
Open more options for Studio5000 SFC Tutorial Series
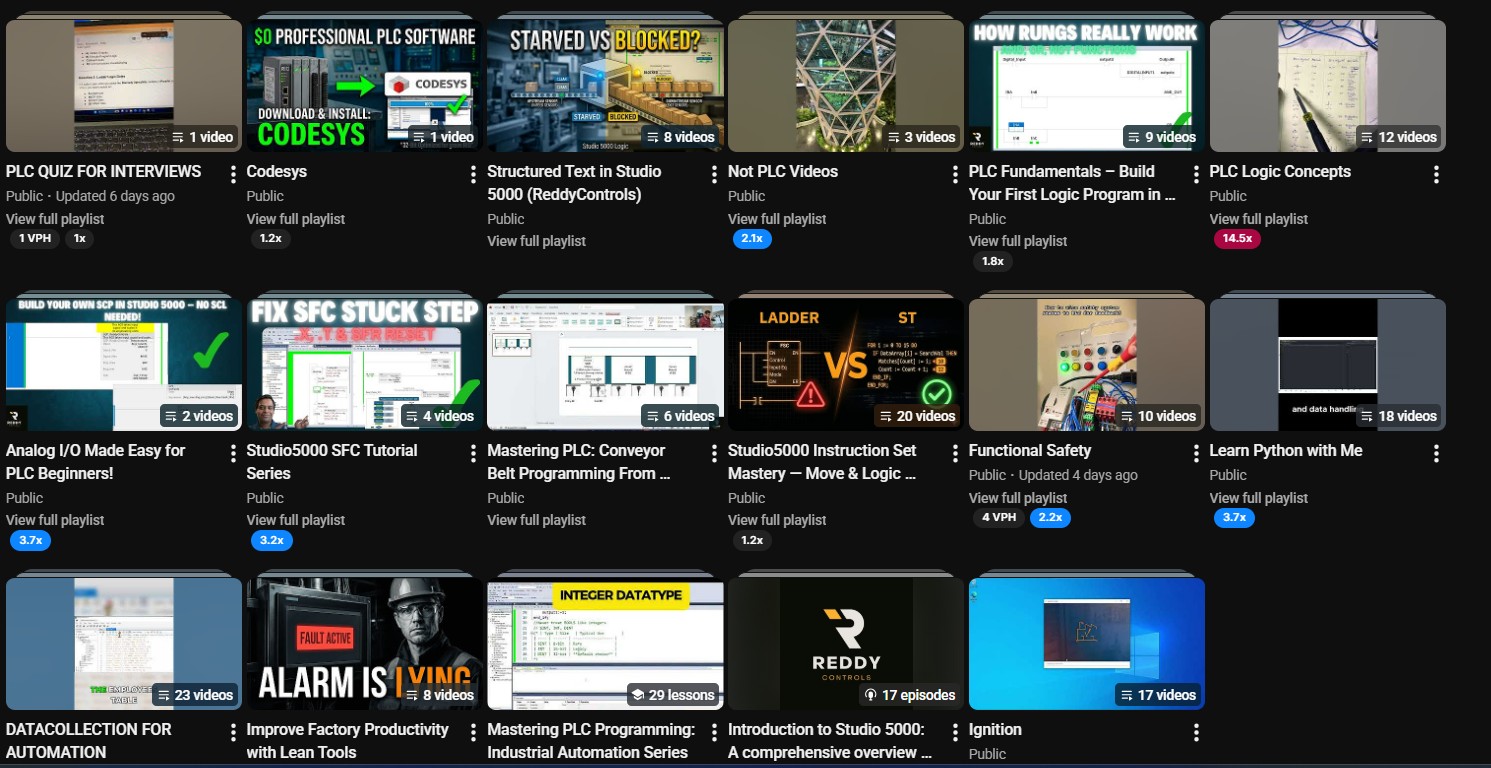tap(473, 454)
